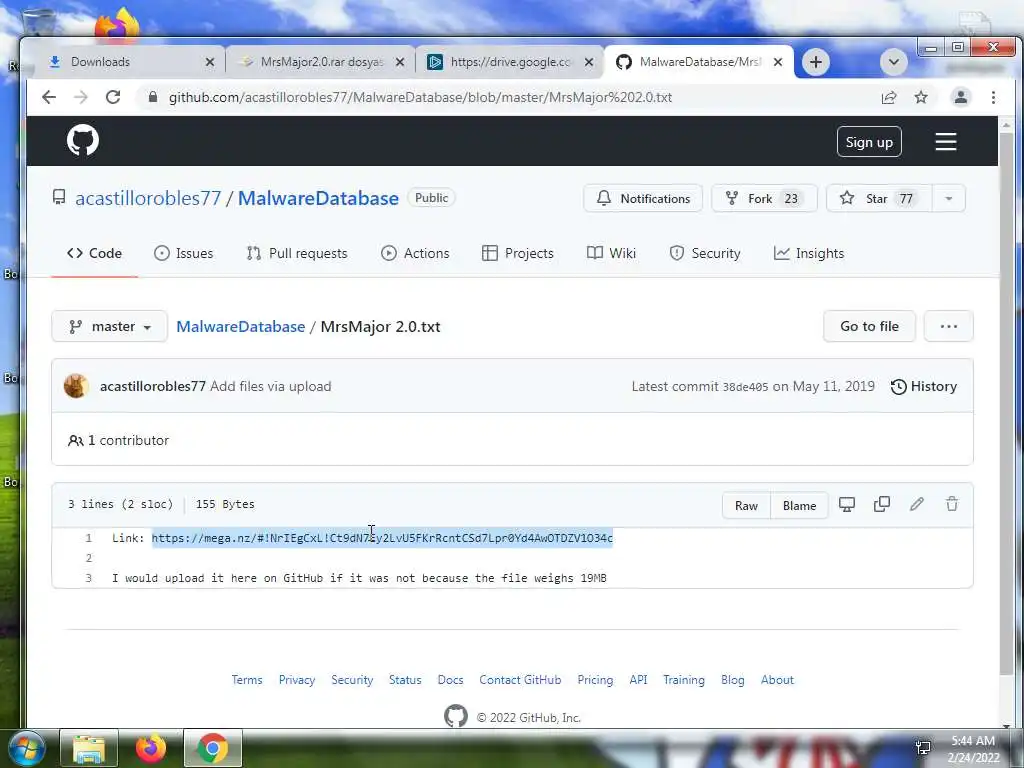Click the Sign up button
The height and width of the screenshot is (768, 1024).
[869, 142]
